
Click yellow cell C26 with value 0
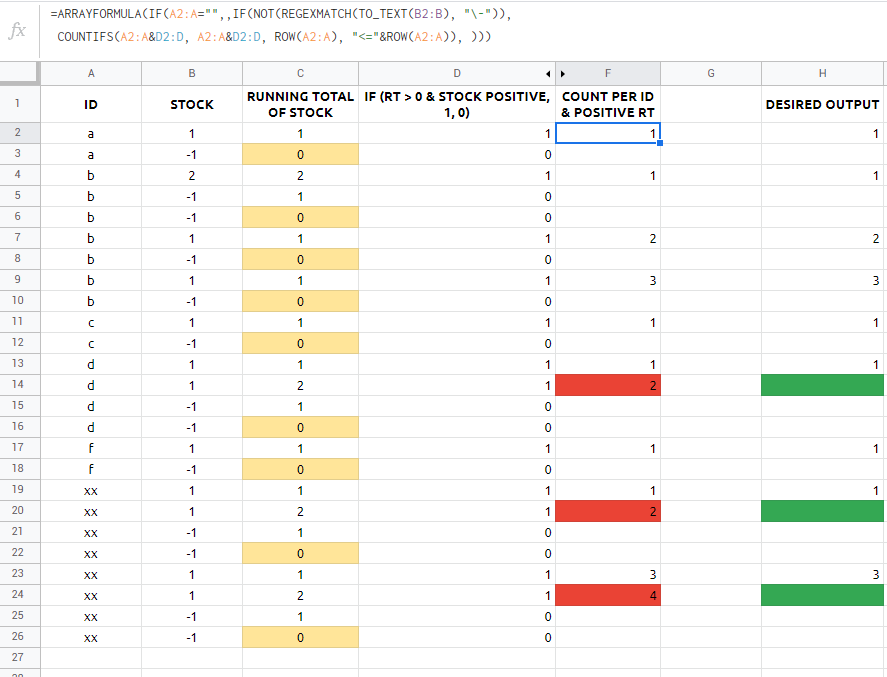[300, 637]
